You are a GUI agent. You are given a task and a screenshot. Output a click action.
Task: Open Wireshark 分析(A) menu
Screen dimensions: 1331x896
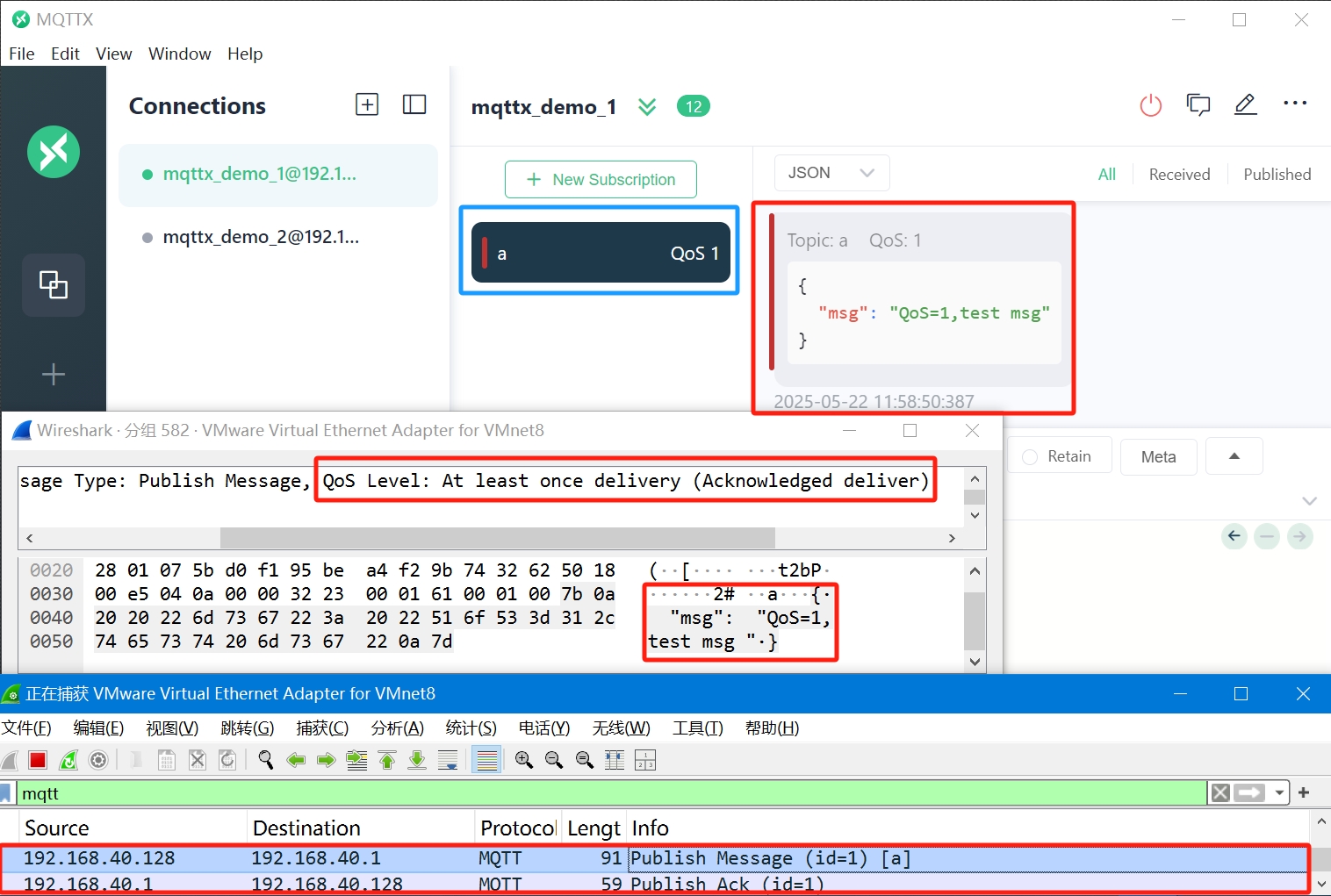tap(398, 728)
